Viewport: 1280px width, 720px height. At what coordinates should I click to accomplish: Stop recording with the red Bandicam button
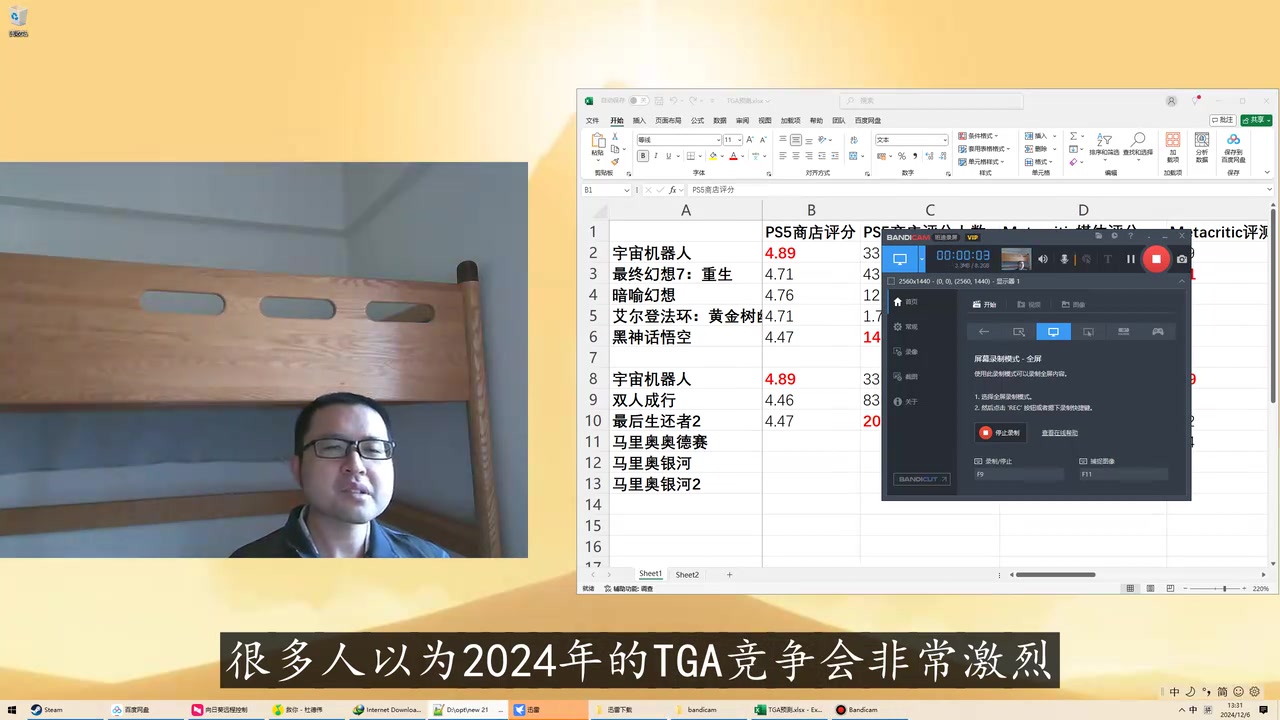(x=1156, y=259)
